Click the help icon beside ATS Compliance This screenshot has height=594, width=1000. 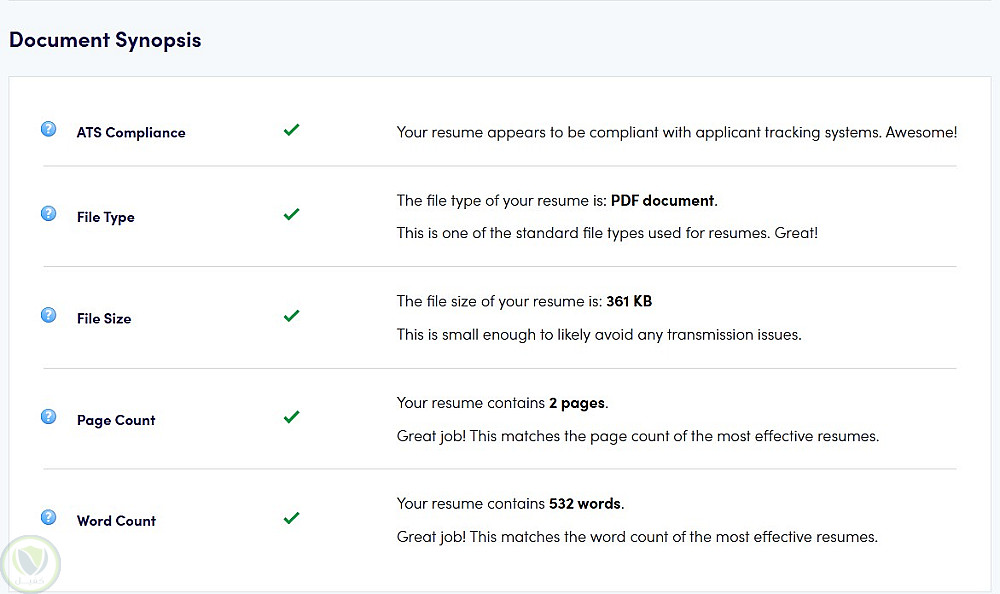[x=48, y=129]
